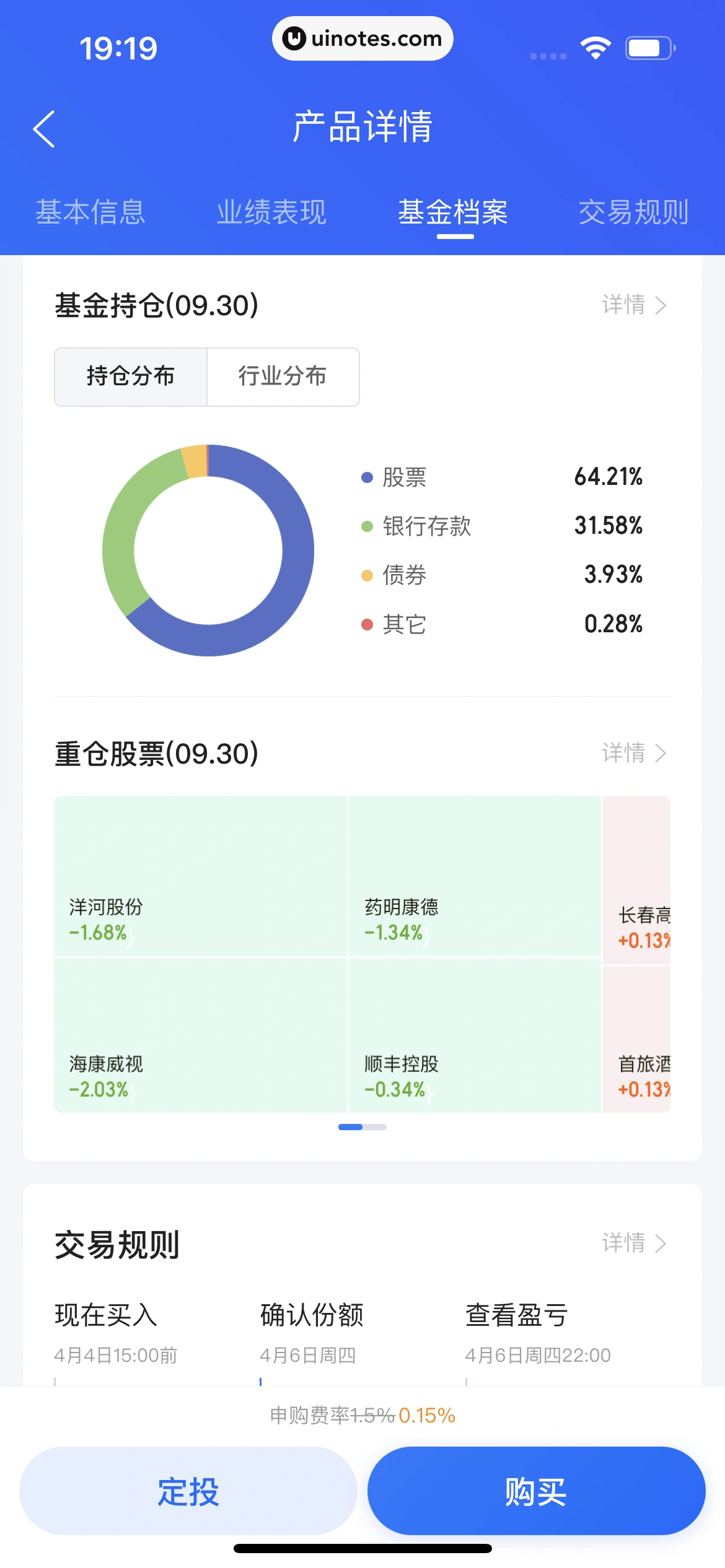Switch to the 基本信息 tab
Viewport: 725px width, 1568px height.
90,212
